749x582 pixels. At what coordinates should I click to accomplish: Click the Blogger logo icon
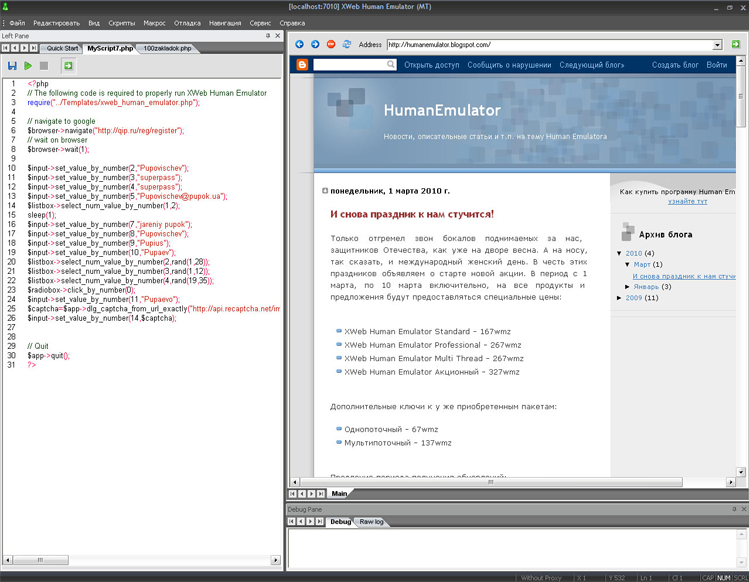point(303,65)
